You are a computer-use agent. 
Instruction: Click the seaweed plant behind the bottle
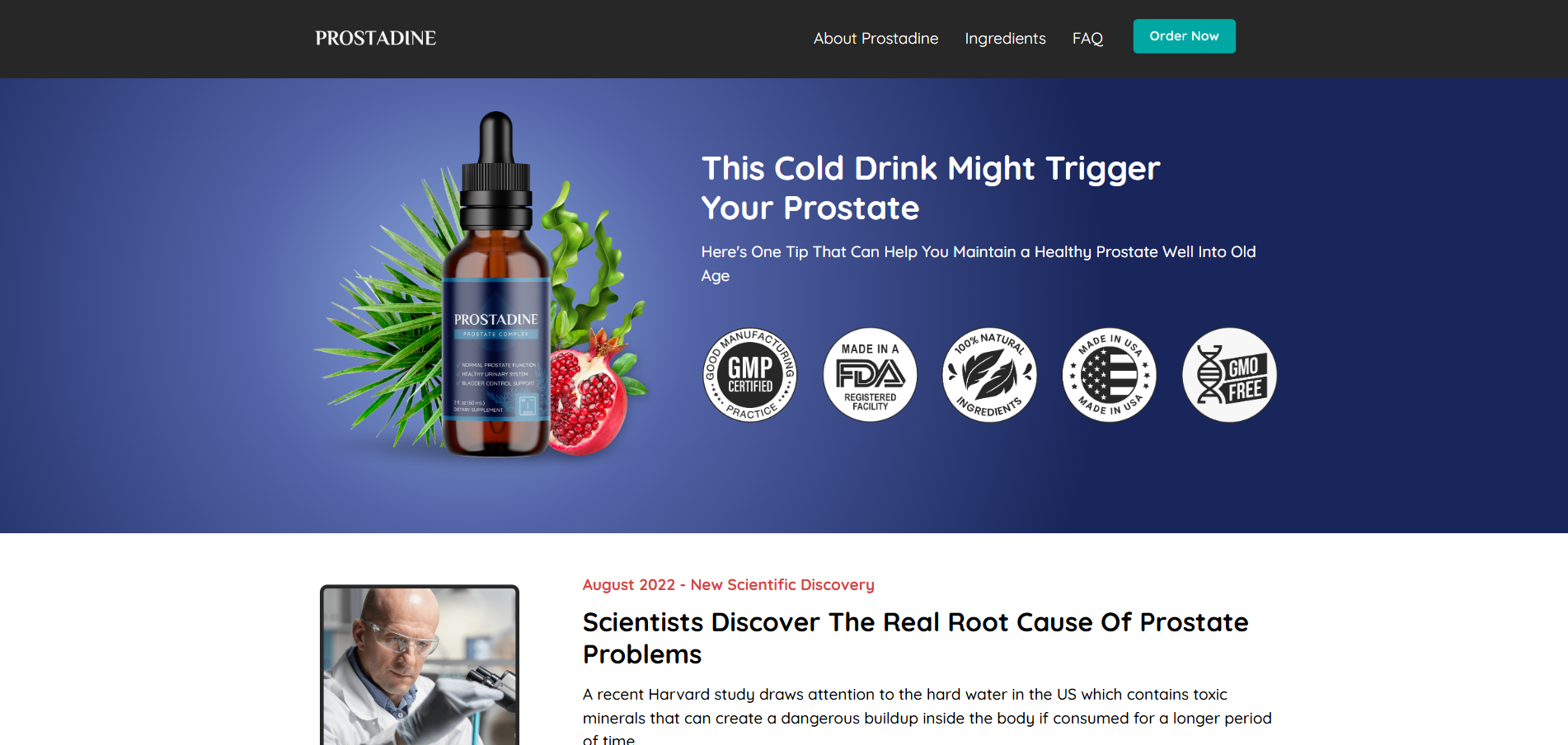pos(589,264)
